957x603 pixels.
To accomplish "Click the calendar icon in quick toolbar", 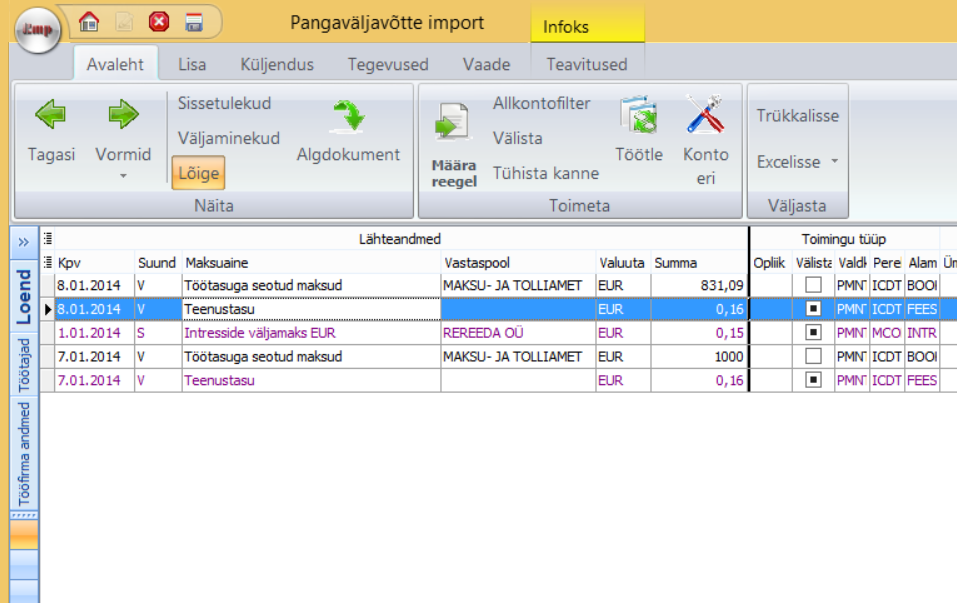I will 194,22.
